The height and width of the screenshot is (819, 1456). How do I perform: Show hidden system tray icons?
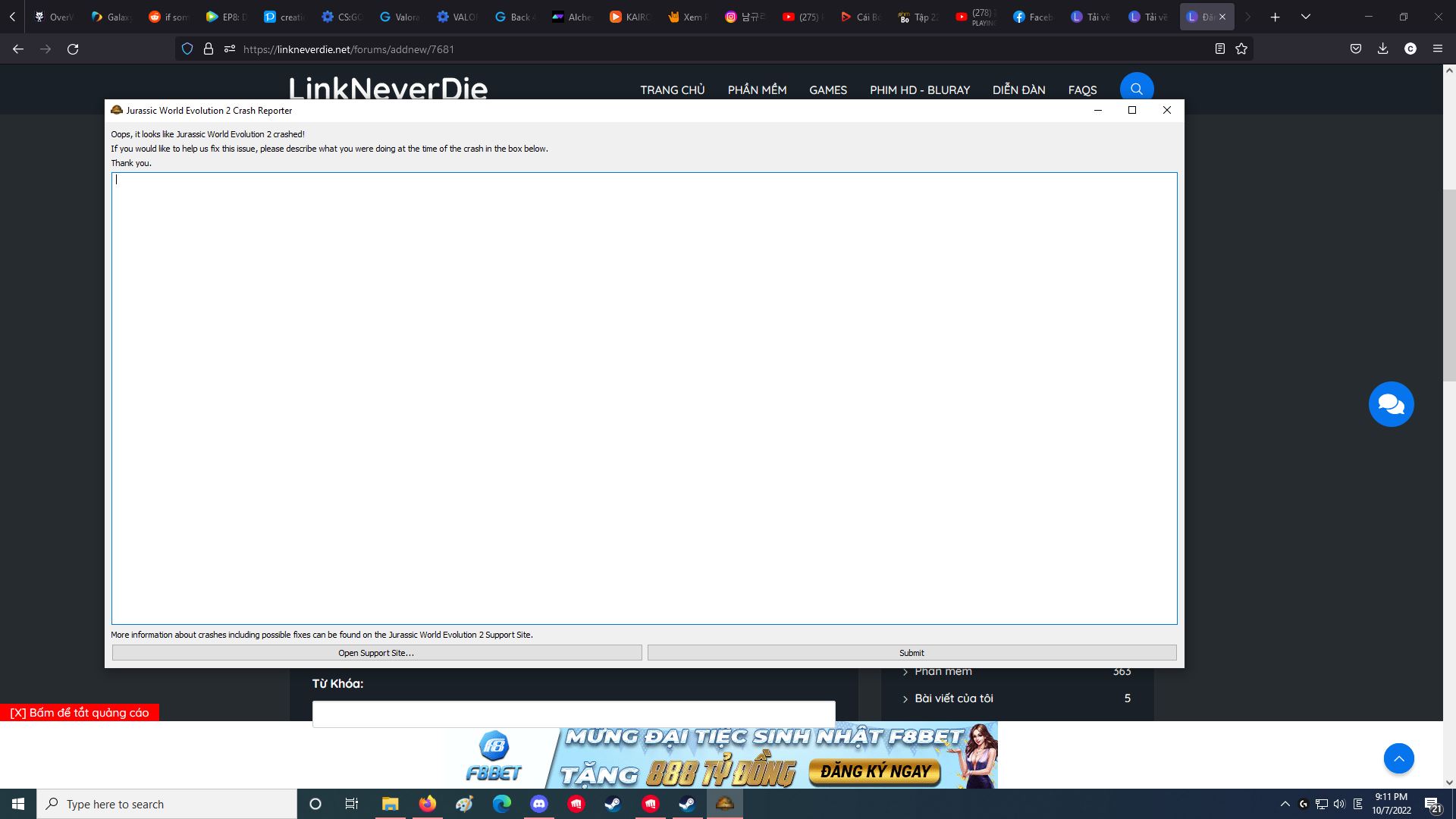(1285, 804)
